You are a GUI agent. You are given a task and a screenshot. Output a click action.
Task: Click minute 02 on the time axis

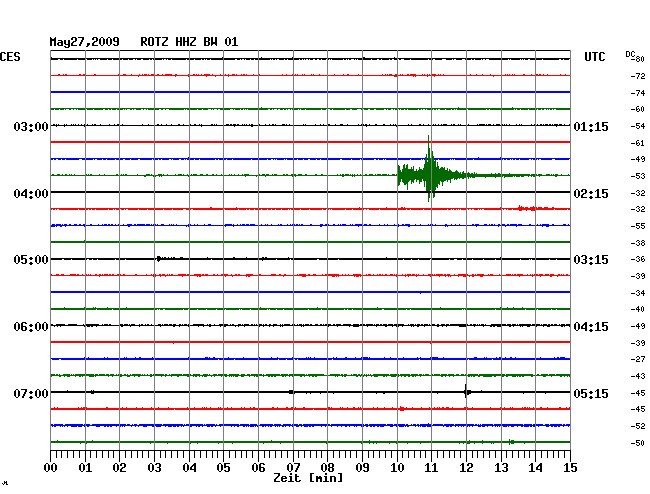[119, 468]
